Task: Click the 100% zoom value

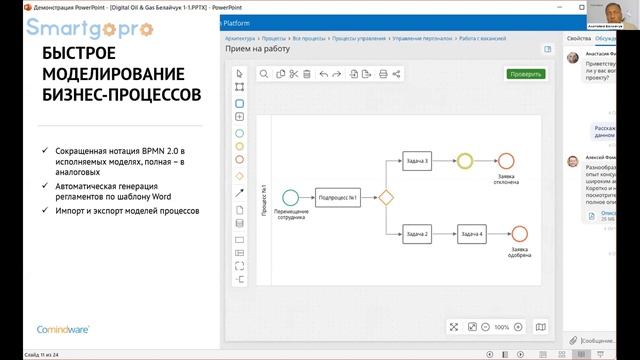Action: point(502,327)
